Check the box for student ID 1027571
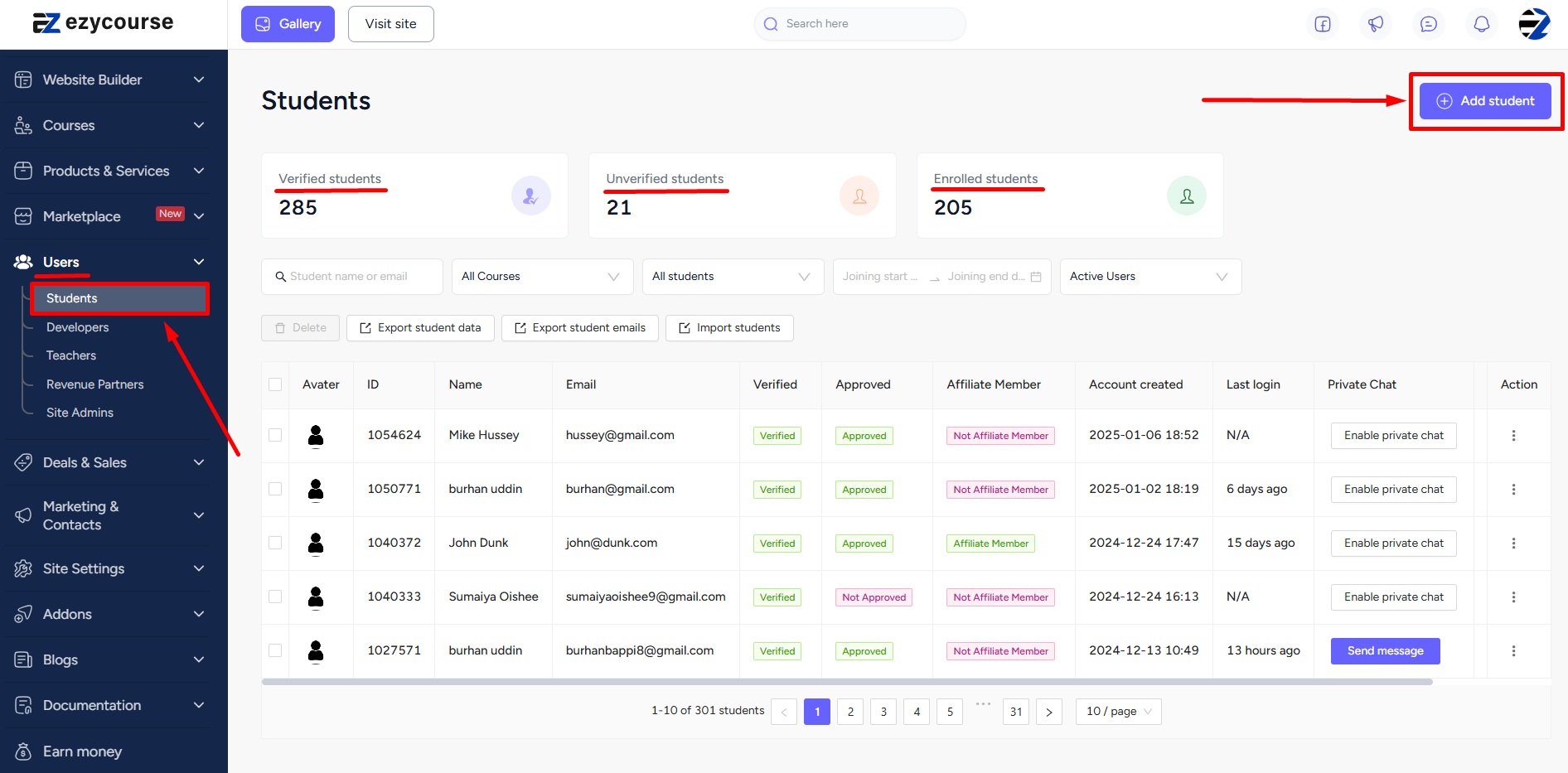This screenshot has width=1568, height=773. [x=275, y=650]
